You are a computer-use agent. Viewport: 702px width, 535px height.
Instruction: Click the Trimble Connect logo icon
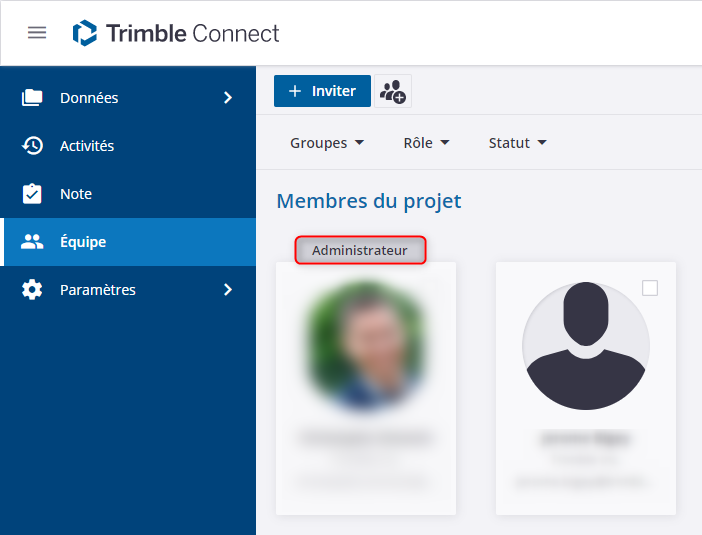[85, 33]
